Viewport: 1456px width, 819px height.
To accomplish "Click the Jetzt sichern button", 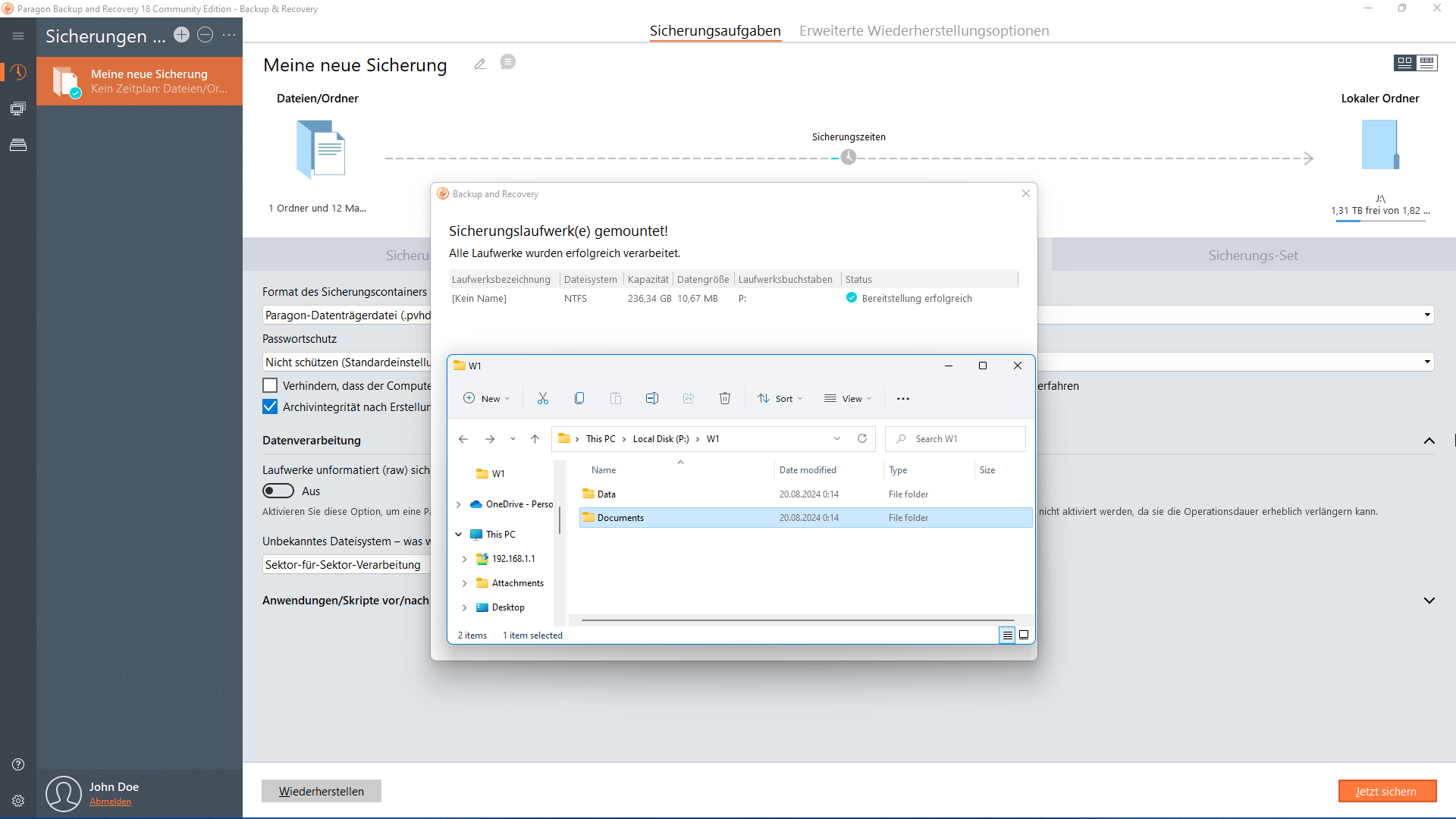I will click(x=1386, y=791).
